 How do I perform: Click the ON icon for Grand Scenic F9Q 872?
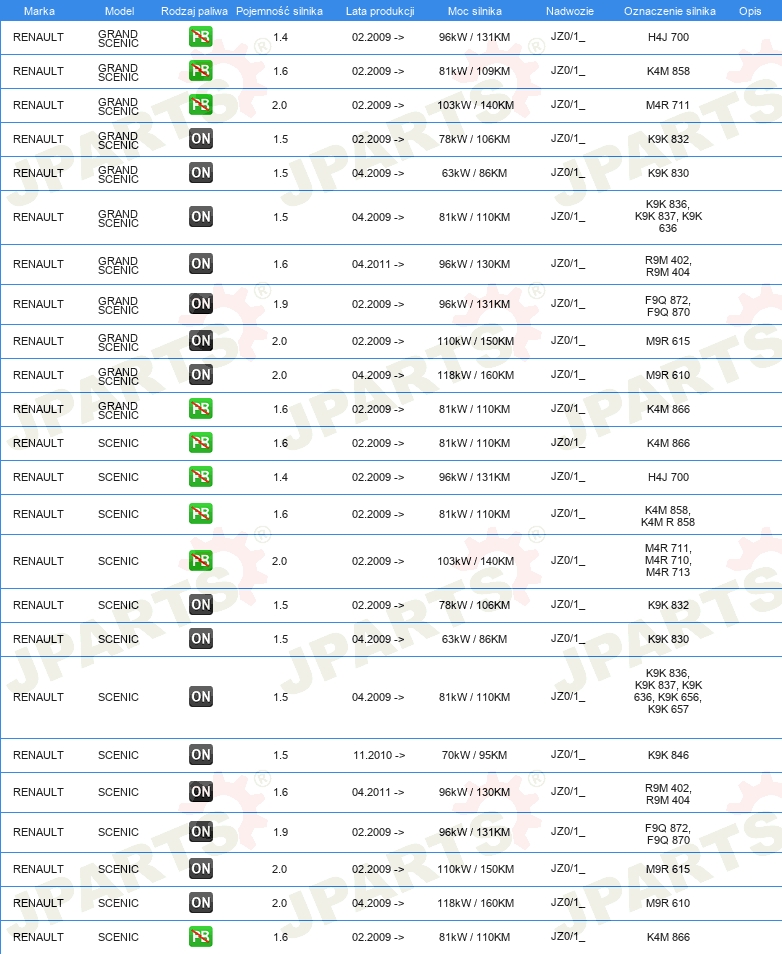point(201,304)
